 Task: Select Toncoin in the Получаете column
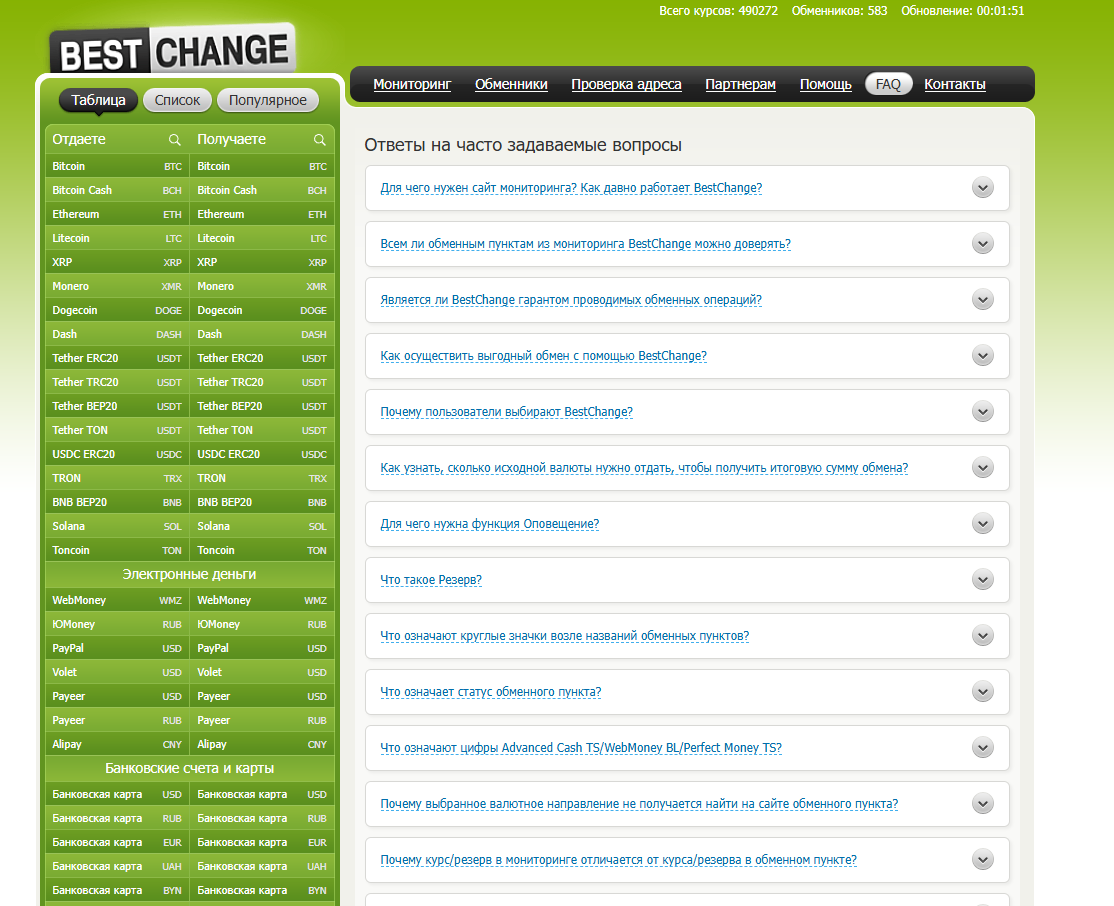pyautogui.click(x=262, y=551)
